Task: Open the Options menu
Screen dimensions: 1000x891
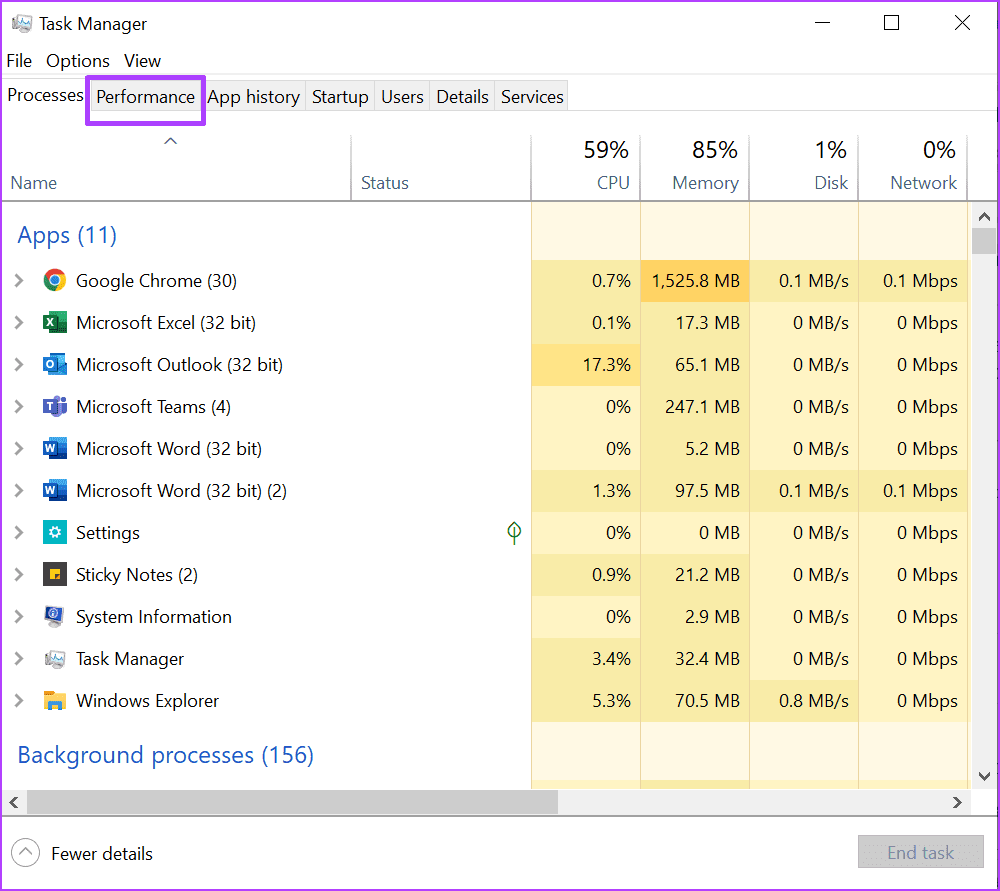Action: click(x=78, y=61)
